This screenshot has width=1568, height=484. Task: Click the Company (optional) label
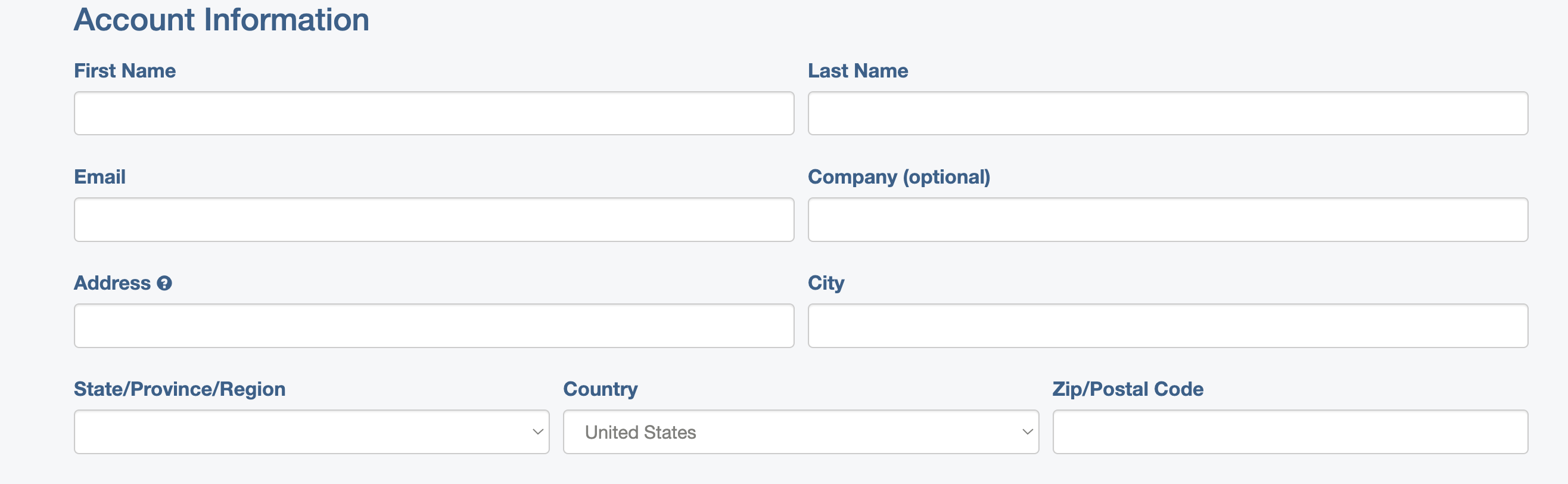pyautogui.click(x=899, y=177)
